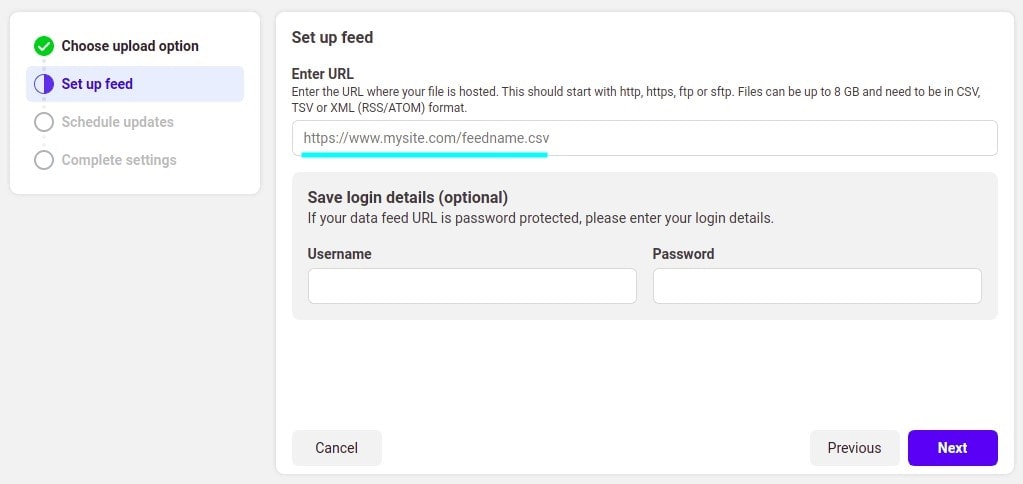Focus the feed URL input field

(x=645, y=138)
